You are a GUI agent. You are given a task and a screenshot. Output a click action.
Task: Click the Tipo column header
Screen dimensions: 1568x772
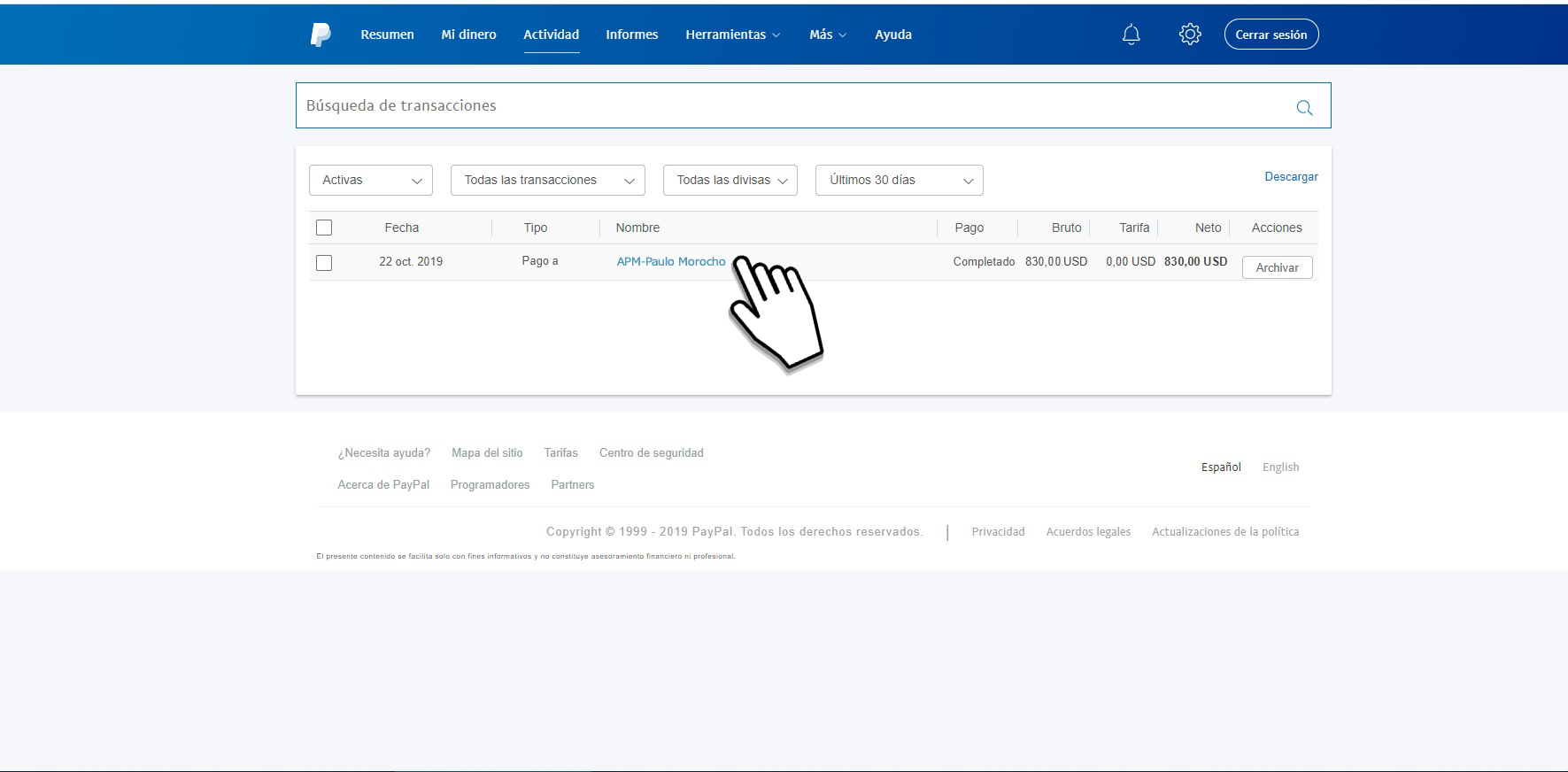coord(536,228)
